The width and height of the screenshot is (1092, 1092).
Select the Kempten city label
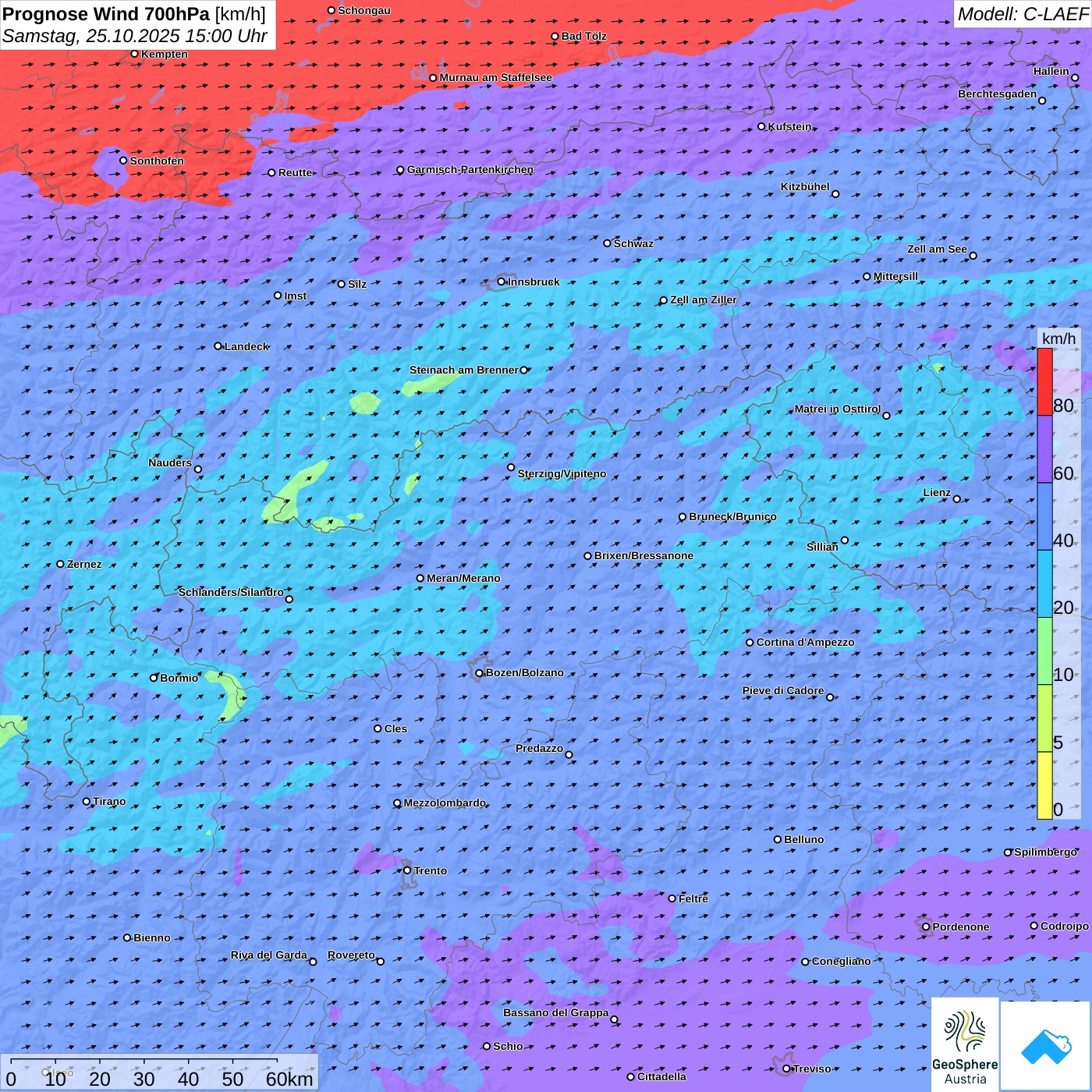165,54
